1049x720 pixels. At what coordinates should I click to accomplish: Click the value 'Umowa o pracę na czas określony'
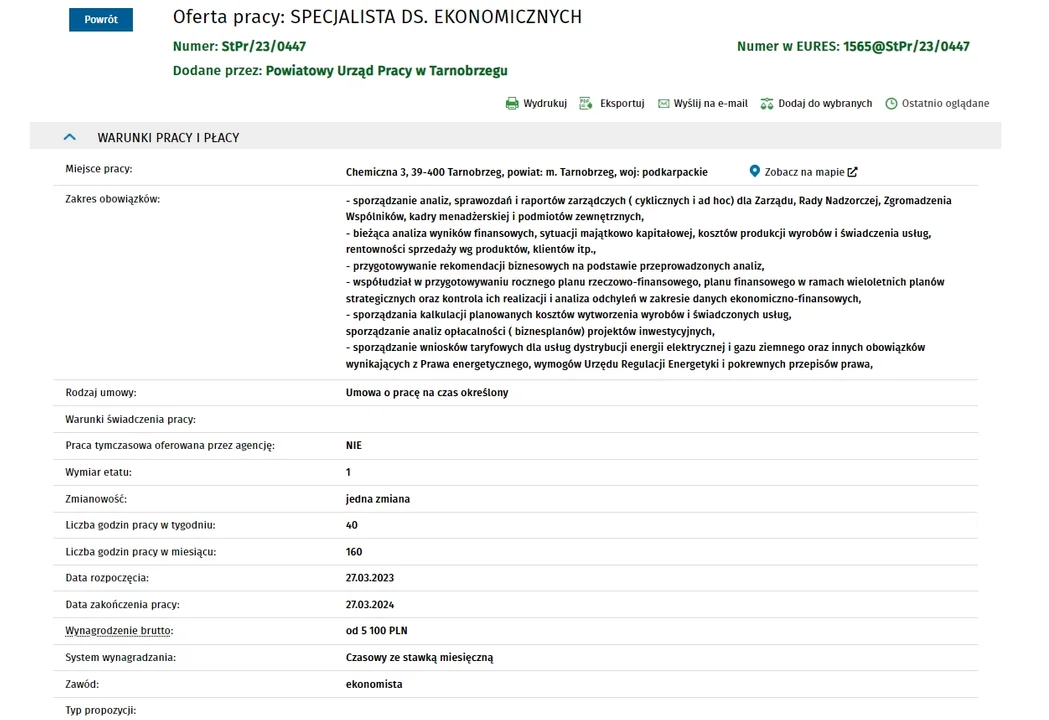(427, 393)
